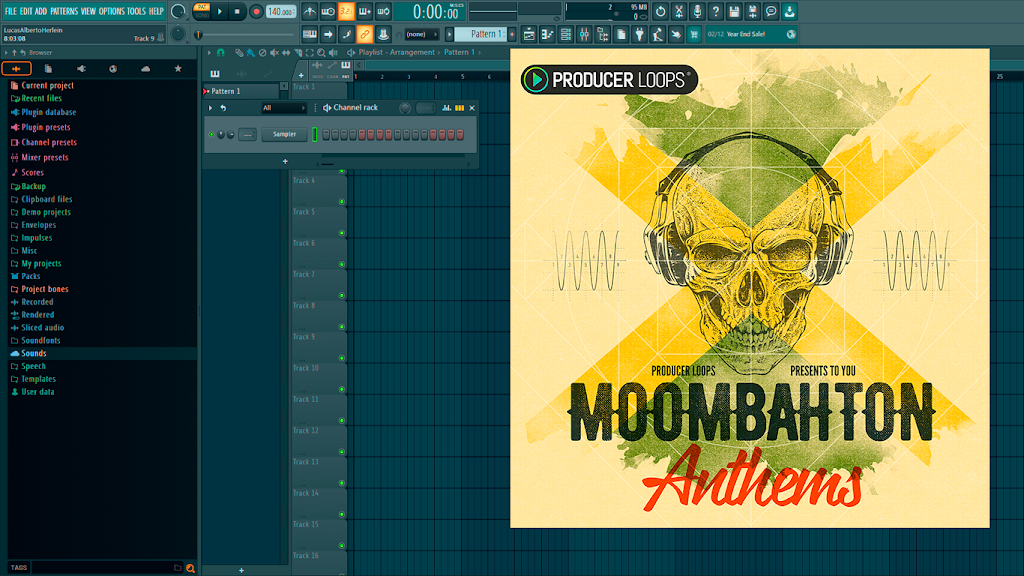
Task: Open the TOOLS menu
Action: pyautogui.click(x=136, y=11)
